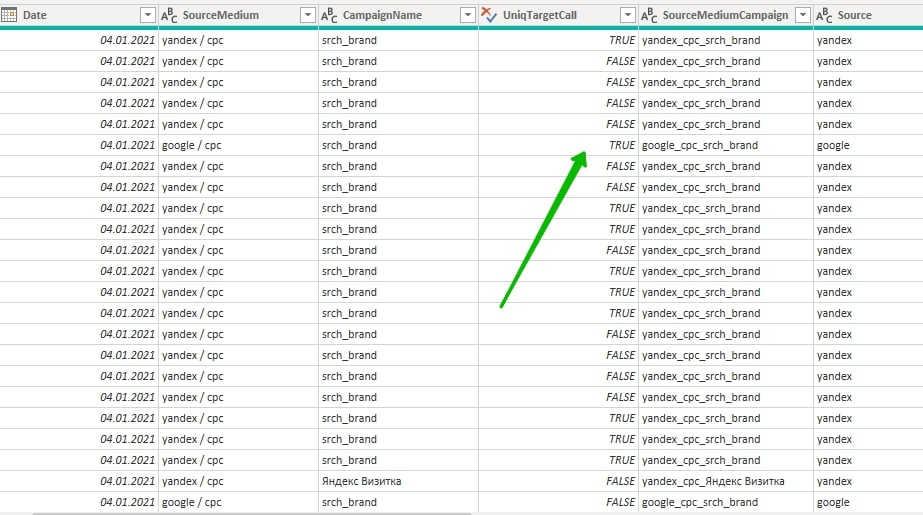
Task: Select the CampaignName column header
Action: point(399,15)
